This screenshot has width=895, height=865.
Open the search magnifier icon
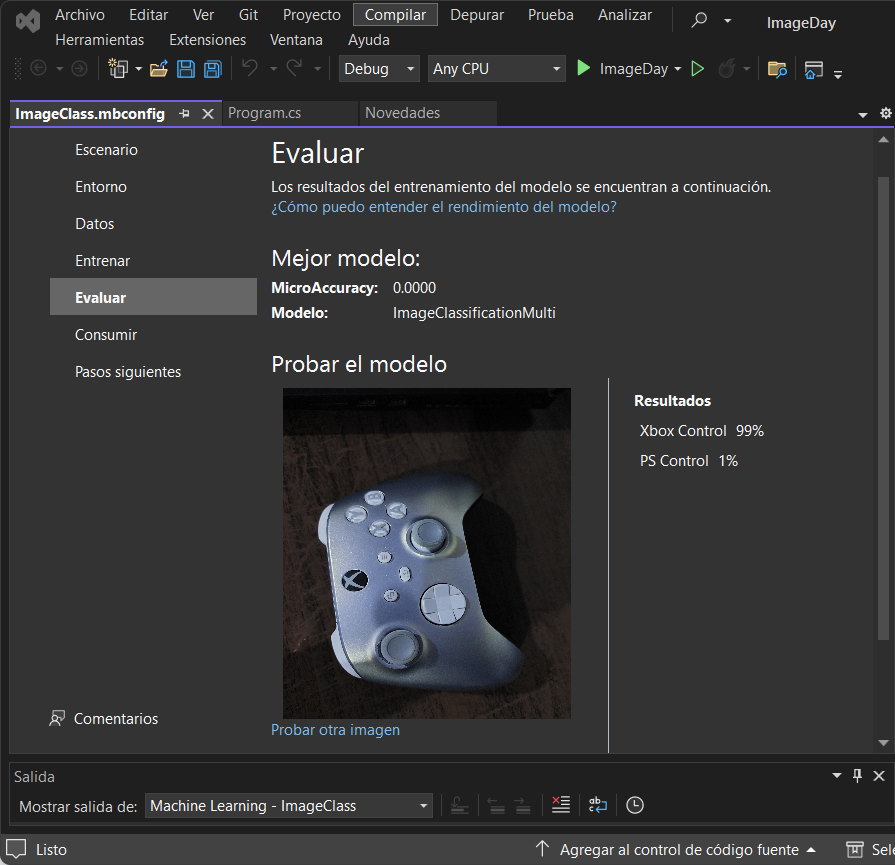[699, 21]
